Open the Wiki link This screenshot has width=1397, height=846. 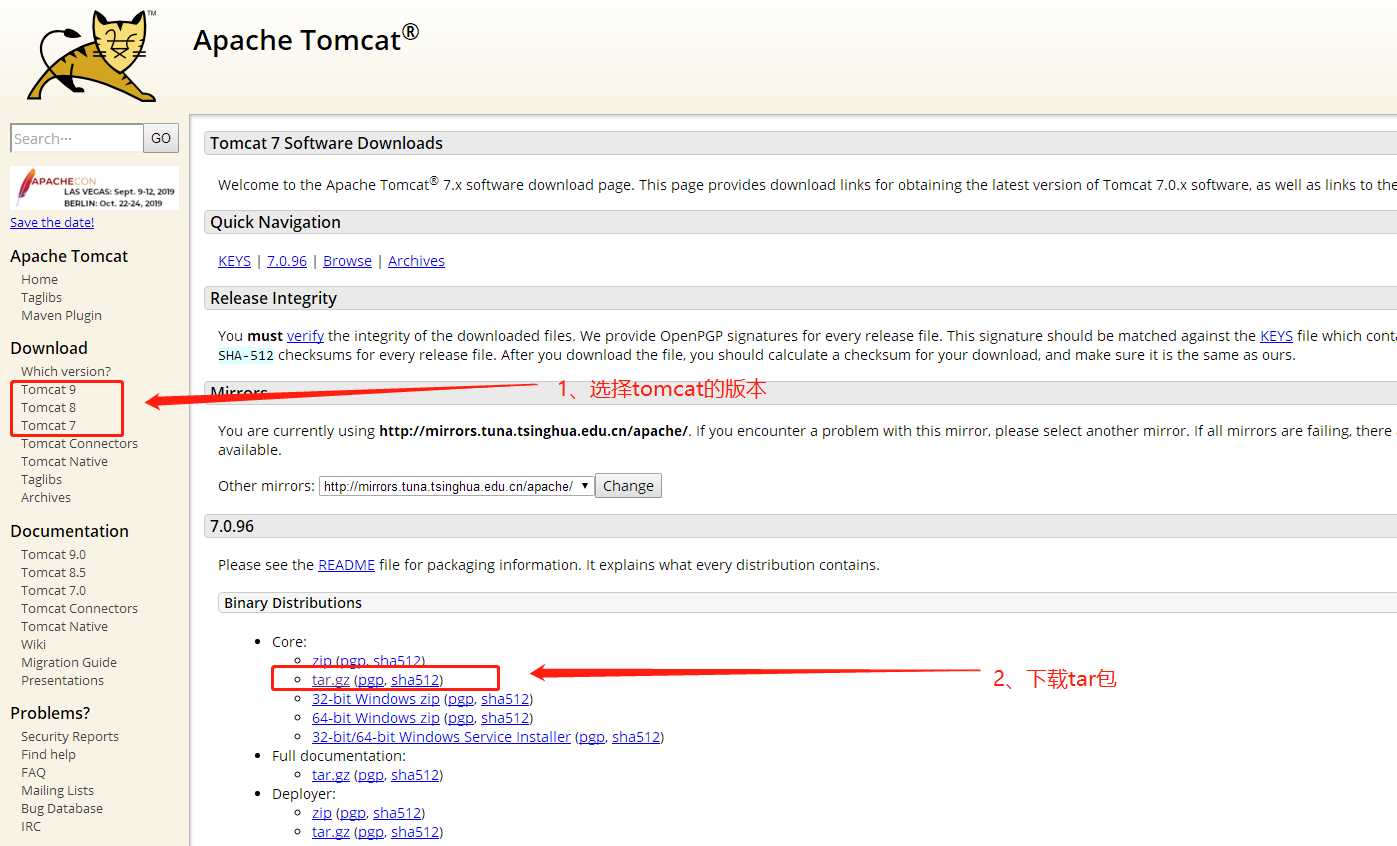tap(33, 644)
